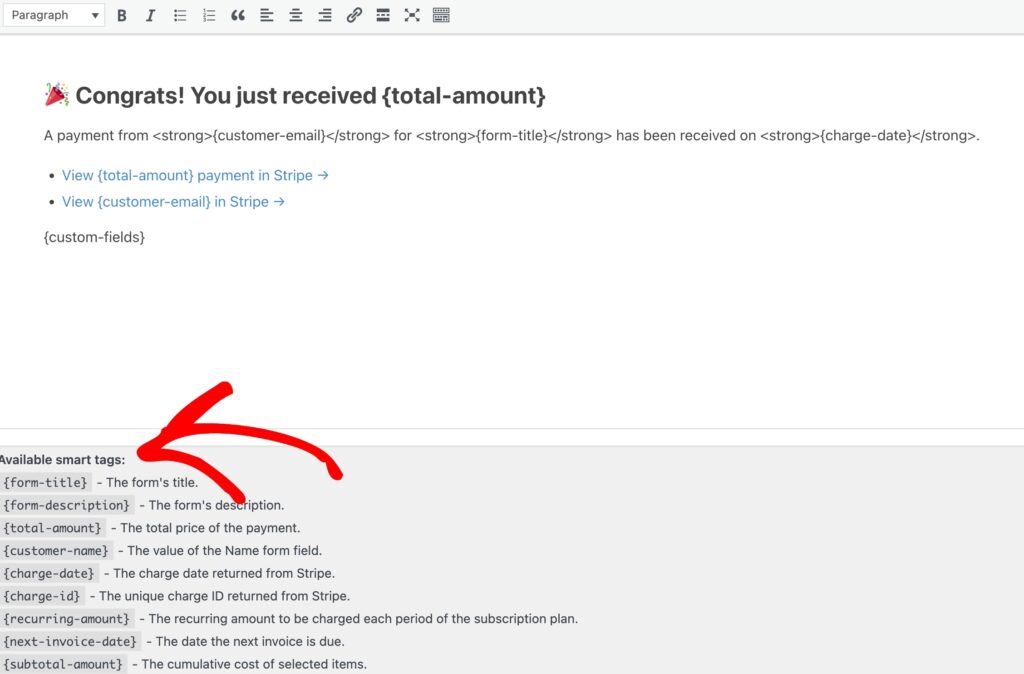Center align the text
This screenshot has height=674, width=1024.
tap(296, 16)
